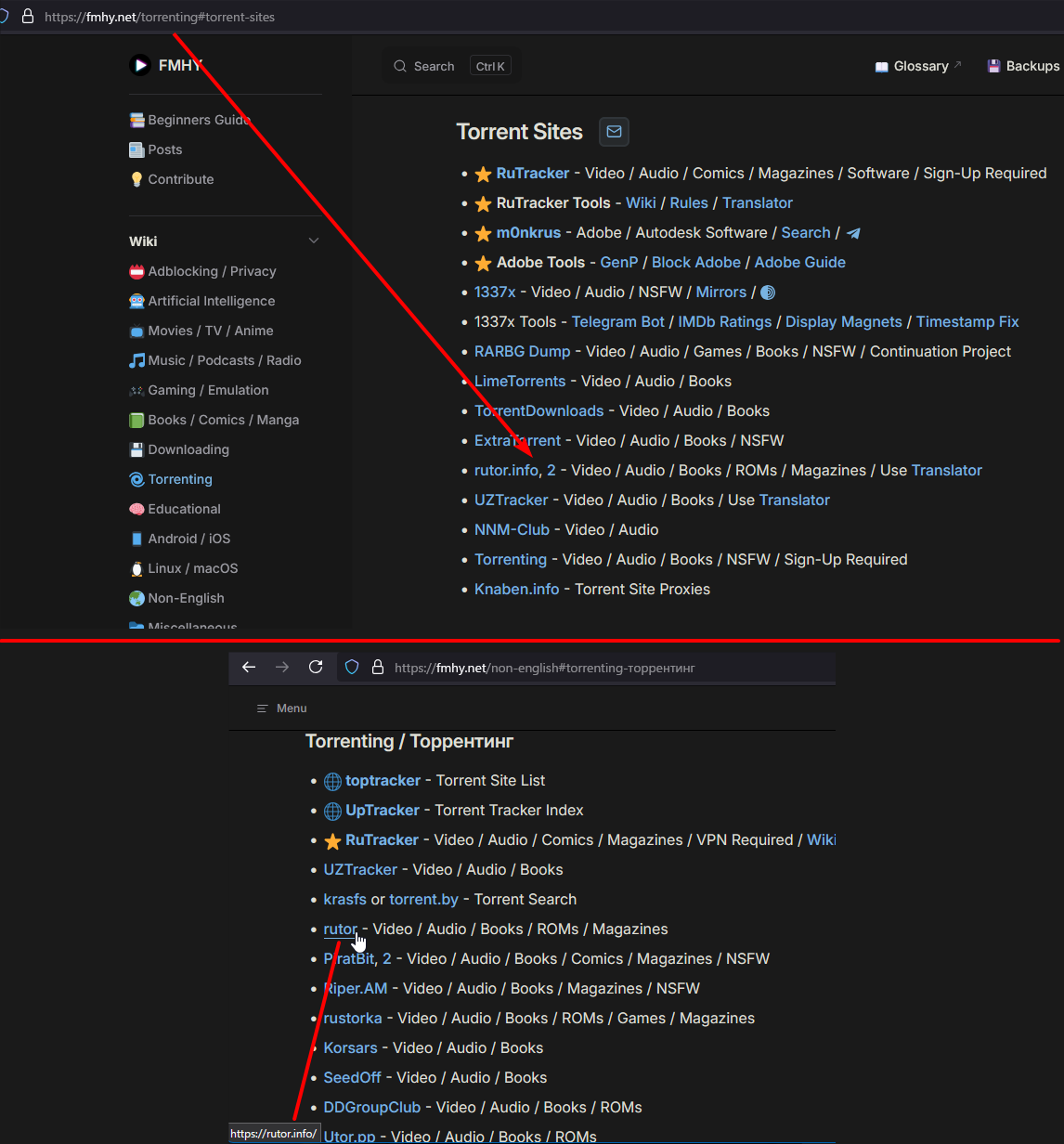Open the 1337x link
This screenshot has width=1064, height=1144.
click(495, 292)
